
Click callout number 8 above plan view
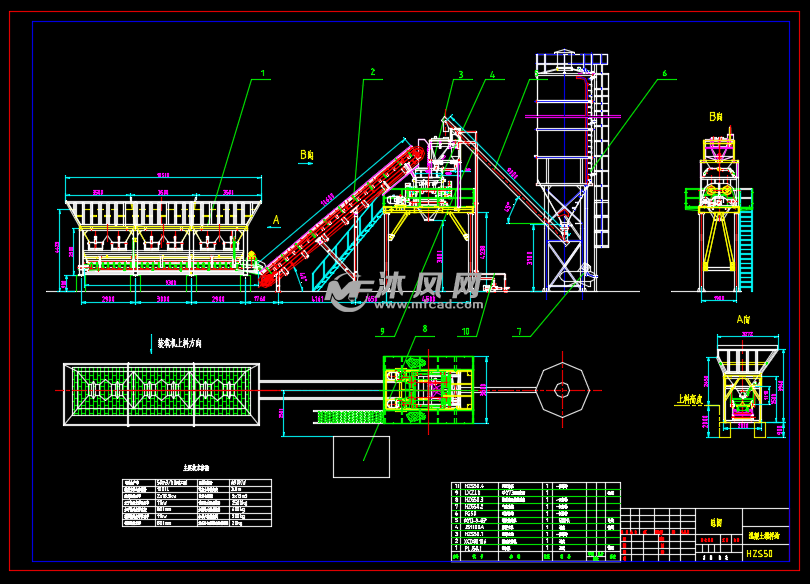tap(425, 329)
